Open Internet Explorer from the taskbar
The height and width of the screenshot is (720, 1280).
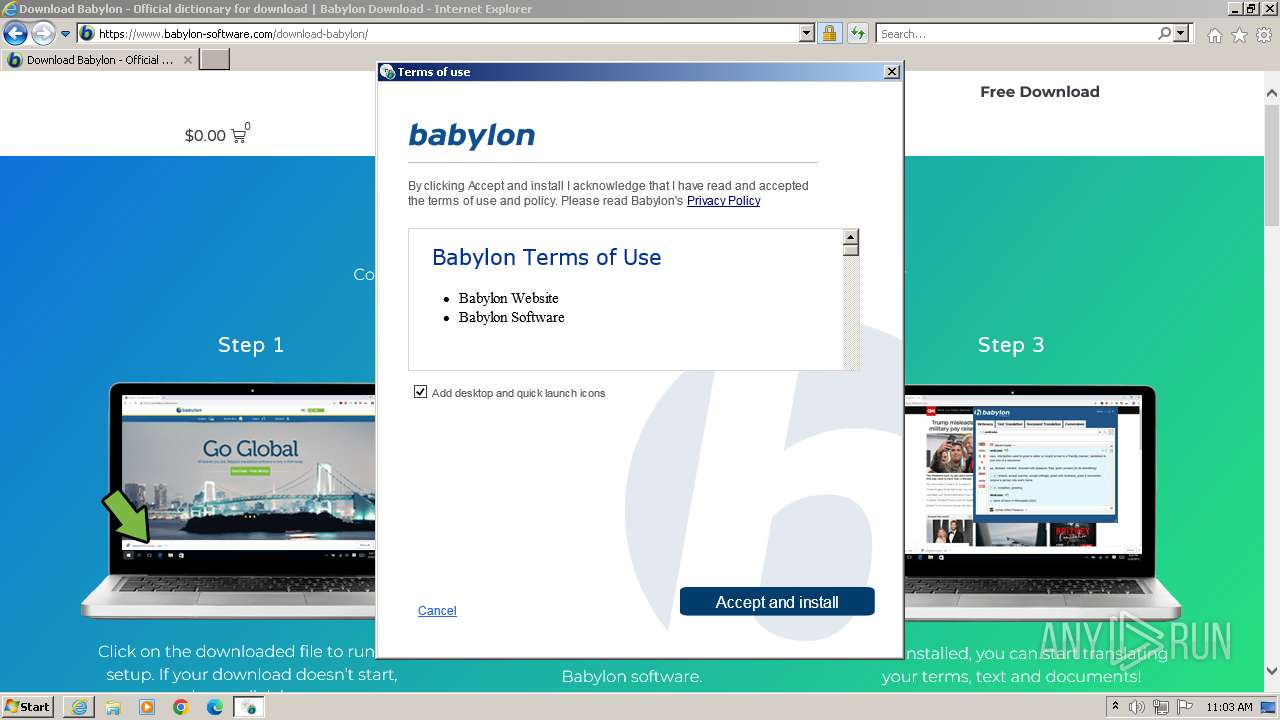80,707
